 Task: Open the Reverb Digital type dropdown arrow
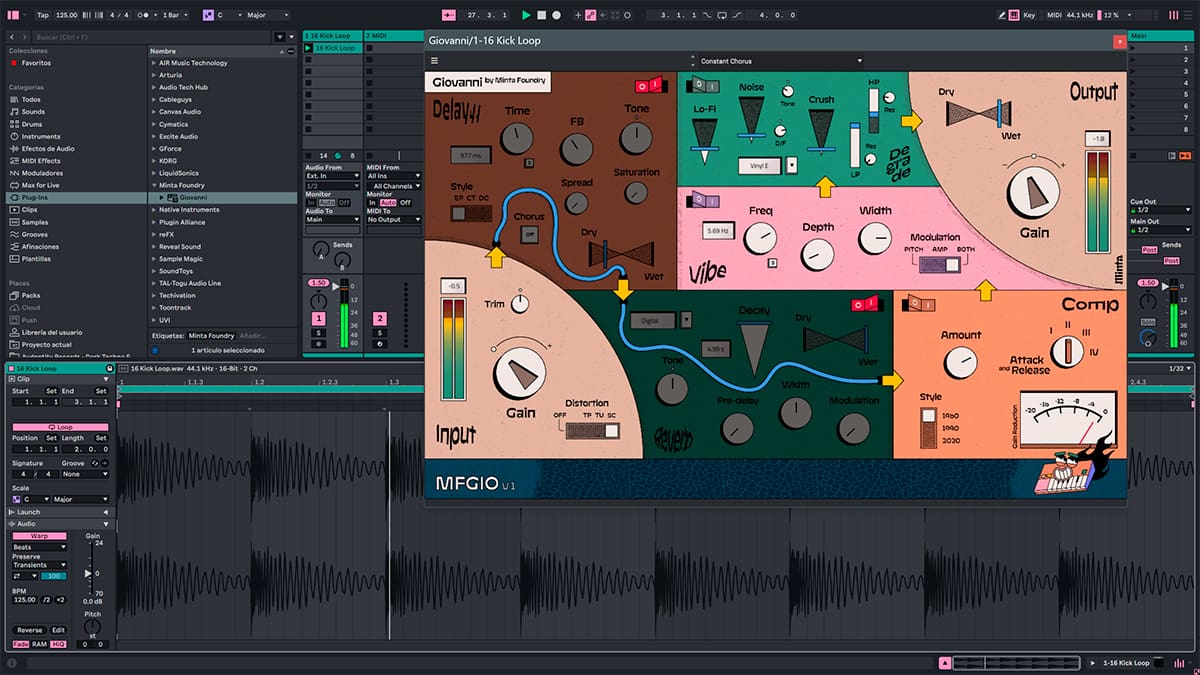pos(686,320)
